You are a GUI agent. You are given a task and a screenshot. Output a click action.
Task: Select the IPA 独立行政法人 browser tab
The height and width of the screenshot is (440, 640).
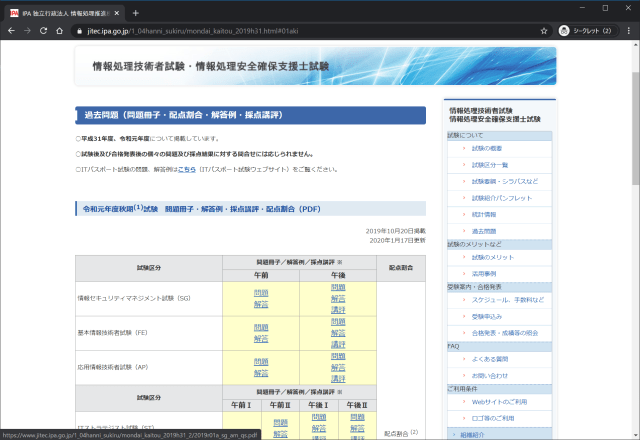coord(65,13)
